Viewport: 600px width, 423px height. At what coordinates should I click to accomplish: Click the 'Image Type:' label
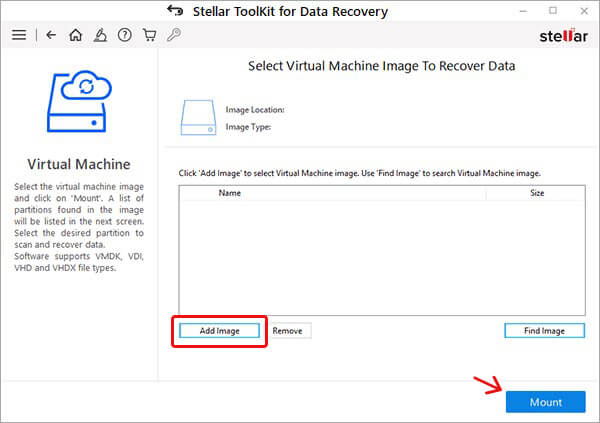(x=248, y=127)
